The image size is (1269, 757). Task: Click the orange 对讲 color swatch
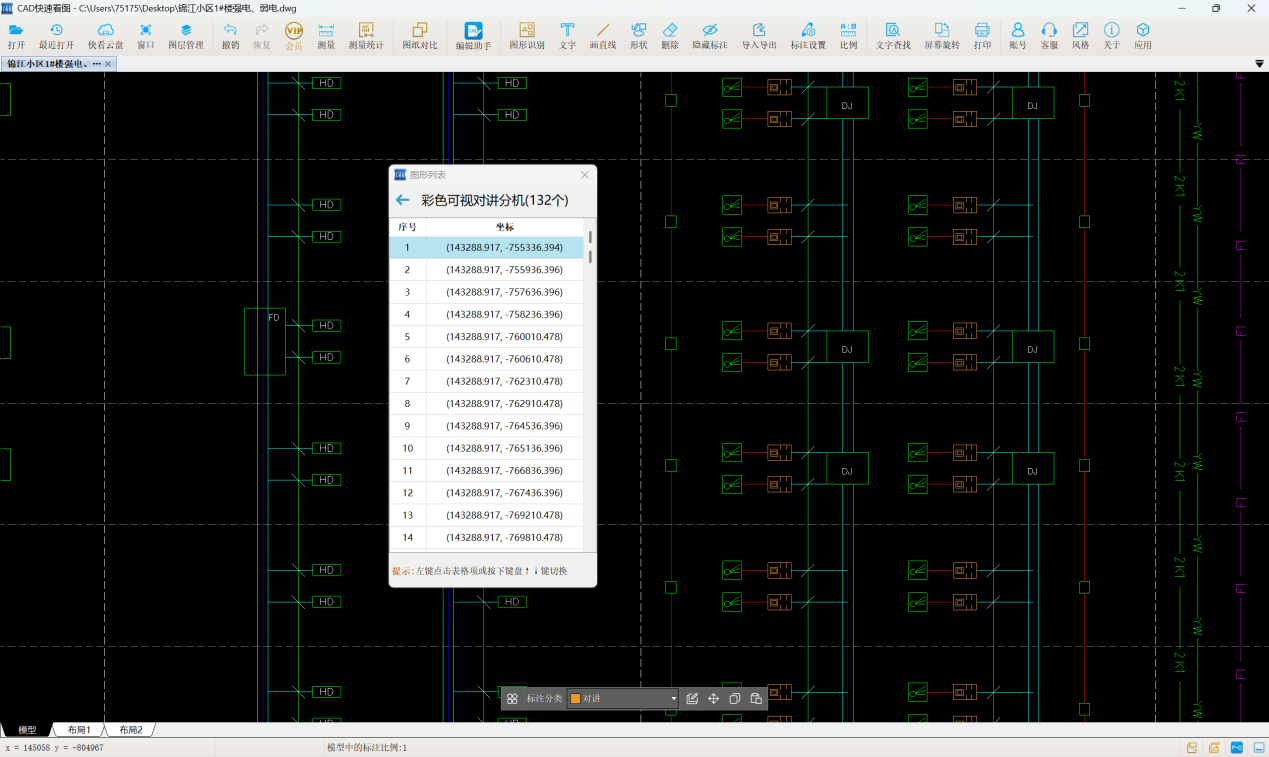pyautogui.click(x=575, y=699)
